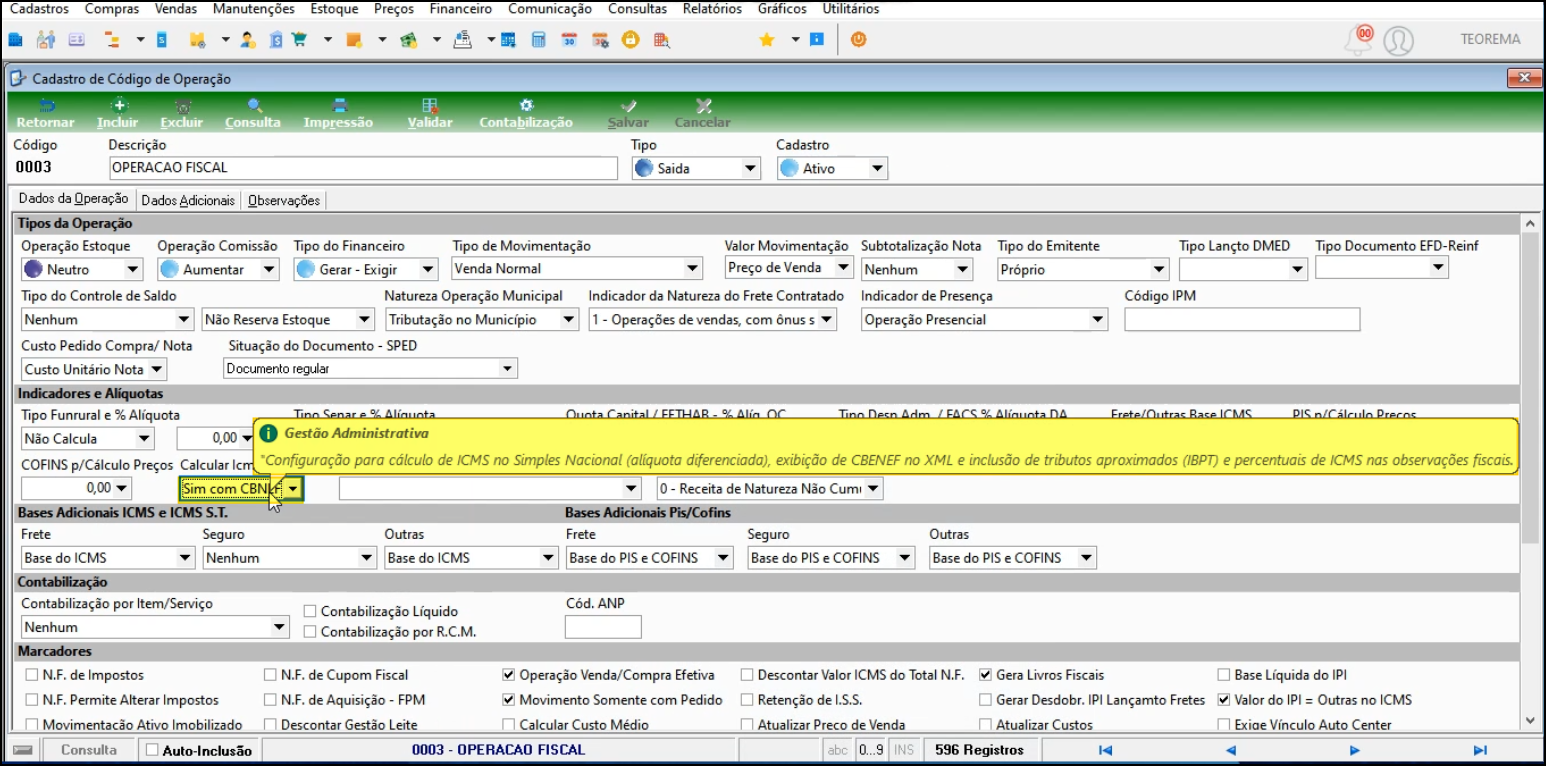The width and height of the screenshot is (1546, 766).
Task: Check the Retenção de I.S.S. box
Action: coord(748,700)
